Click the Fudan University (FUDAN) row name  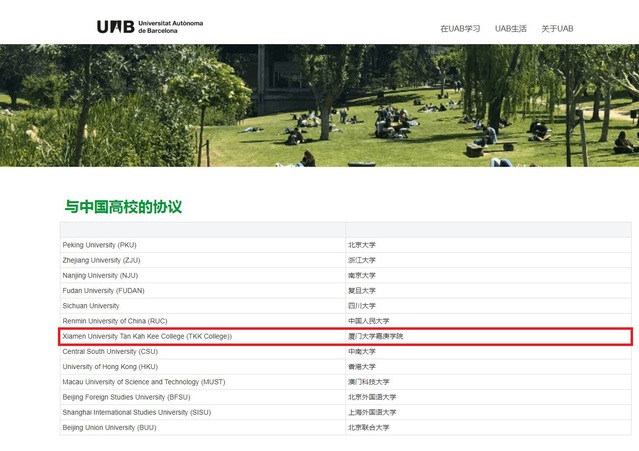click(x=106, y=290)
